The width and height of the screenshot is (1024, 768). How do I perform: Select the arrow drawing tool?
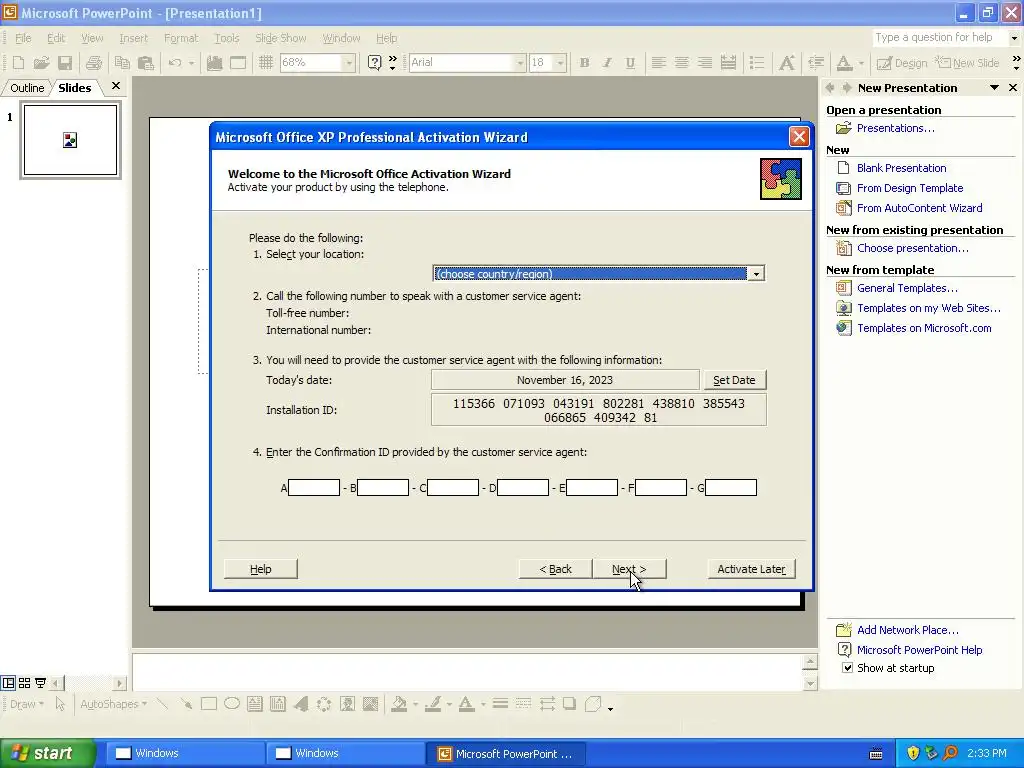(186, 703)
